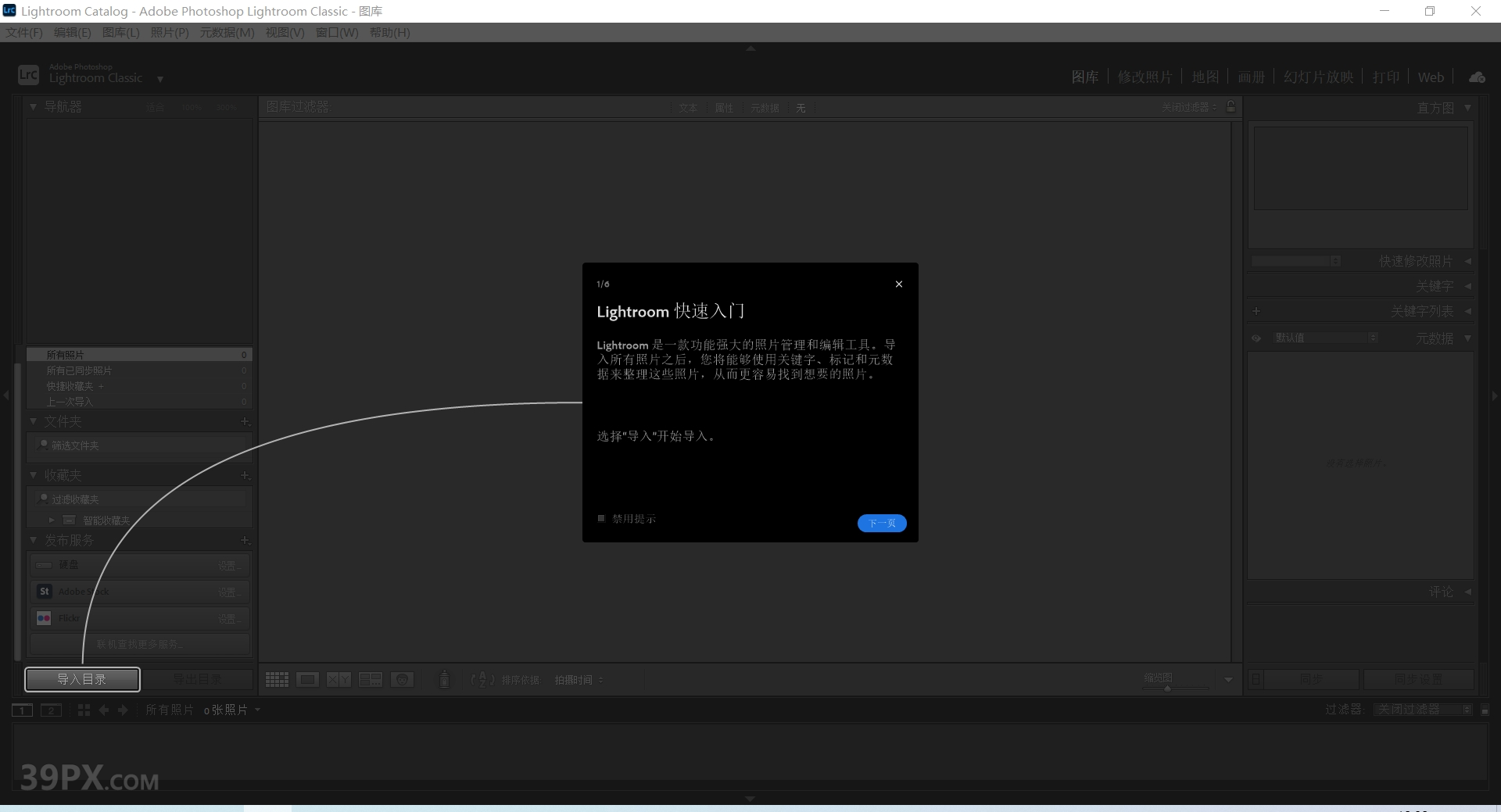Open the 图库(L) menu
Image resolution: width=1501 pixels, height=812 pixels.
click(x=120, y=32)
